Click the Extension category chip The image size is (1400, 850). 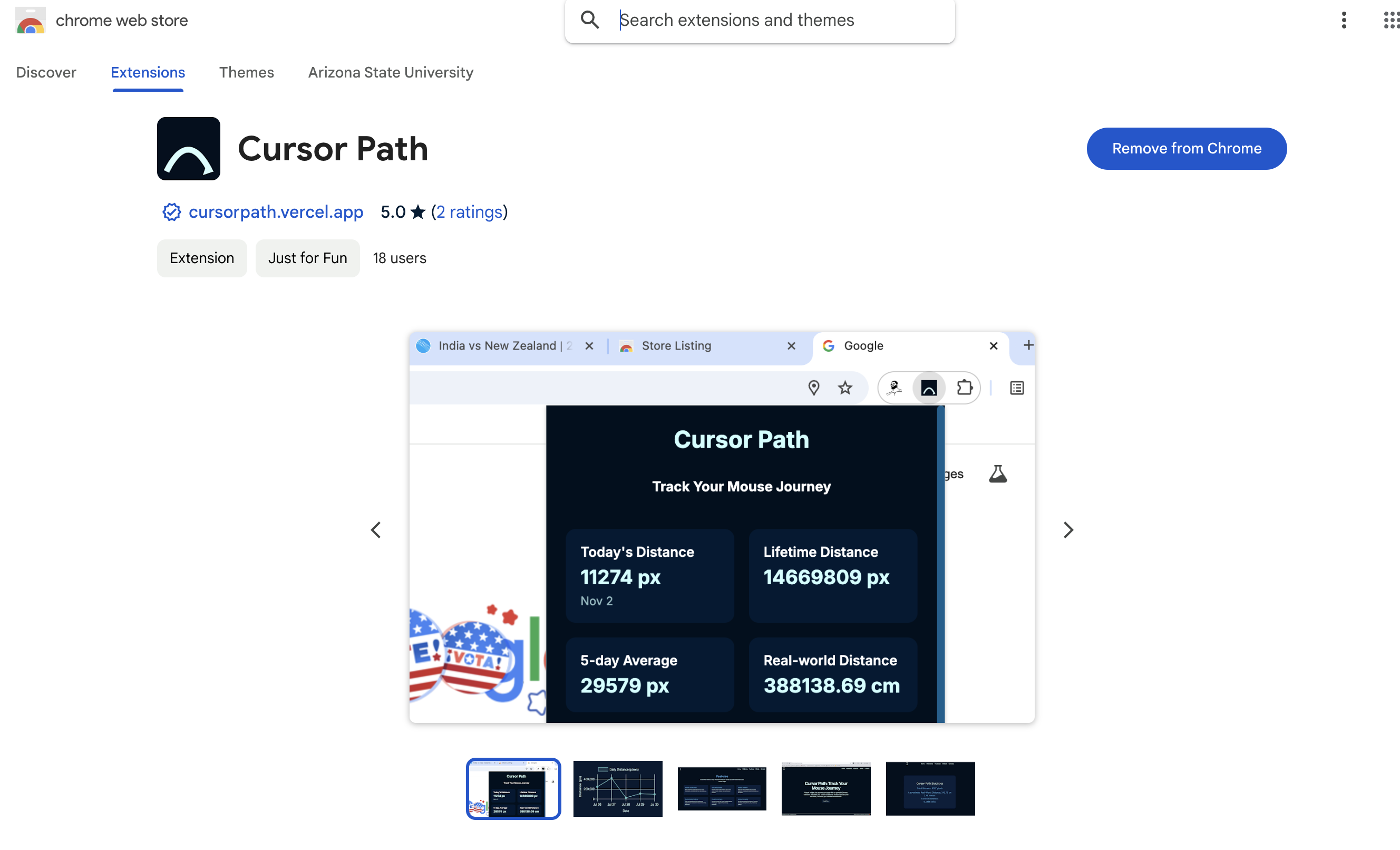202,259
